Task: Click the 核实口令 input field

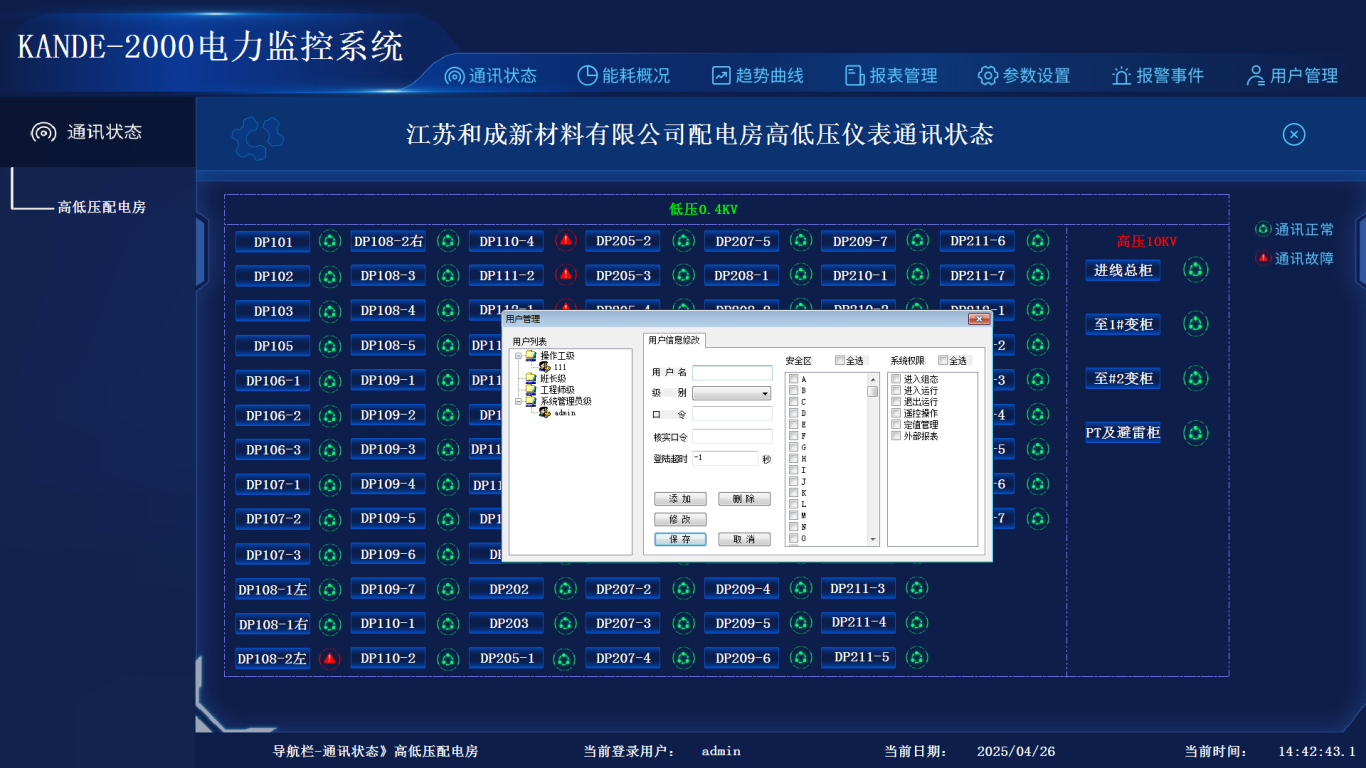Action: coord(732,437)
